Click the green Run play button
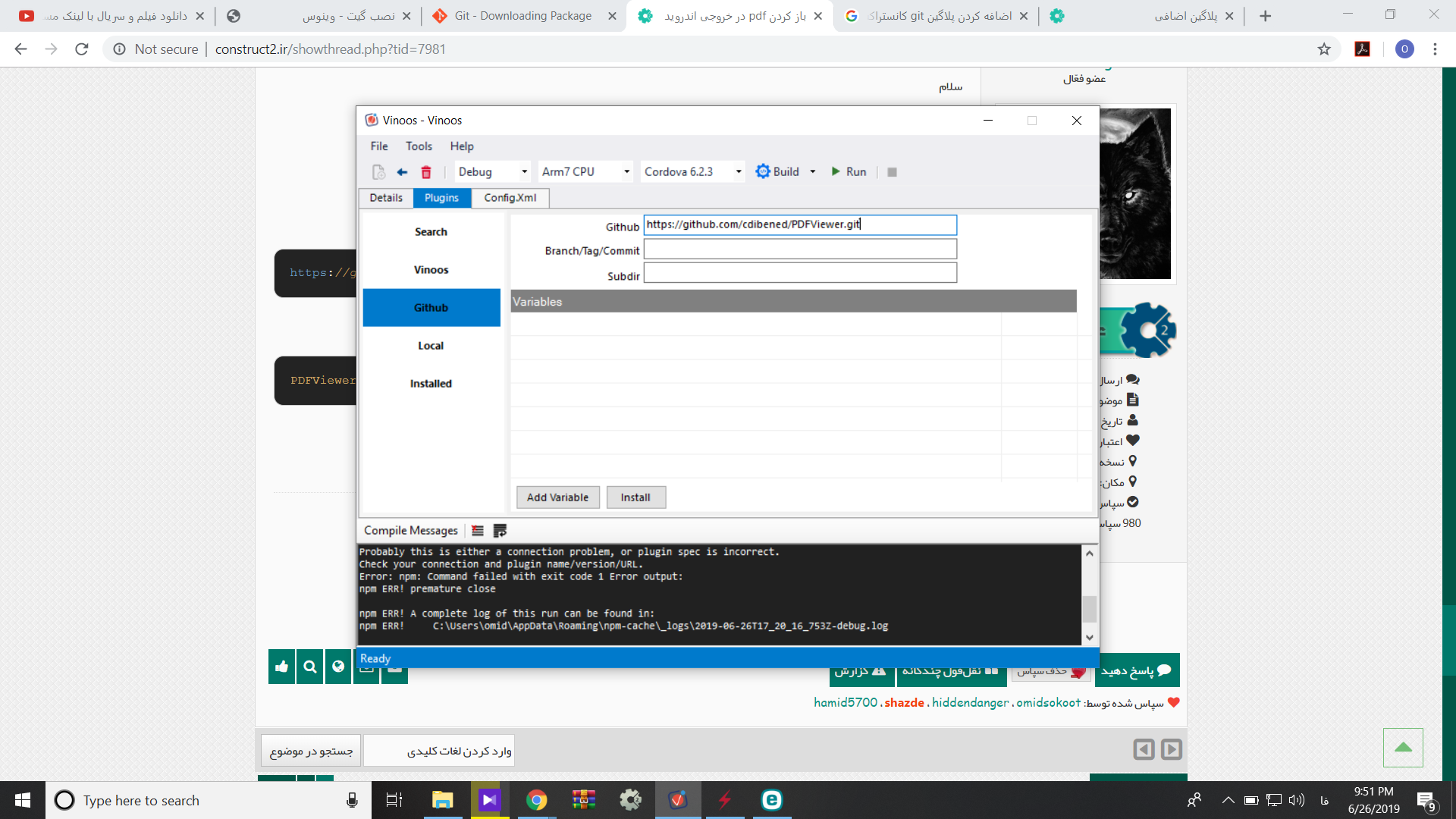Screen dimensions: 1456x819 pos(849,171)
